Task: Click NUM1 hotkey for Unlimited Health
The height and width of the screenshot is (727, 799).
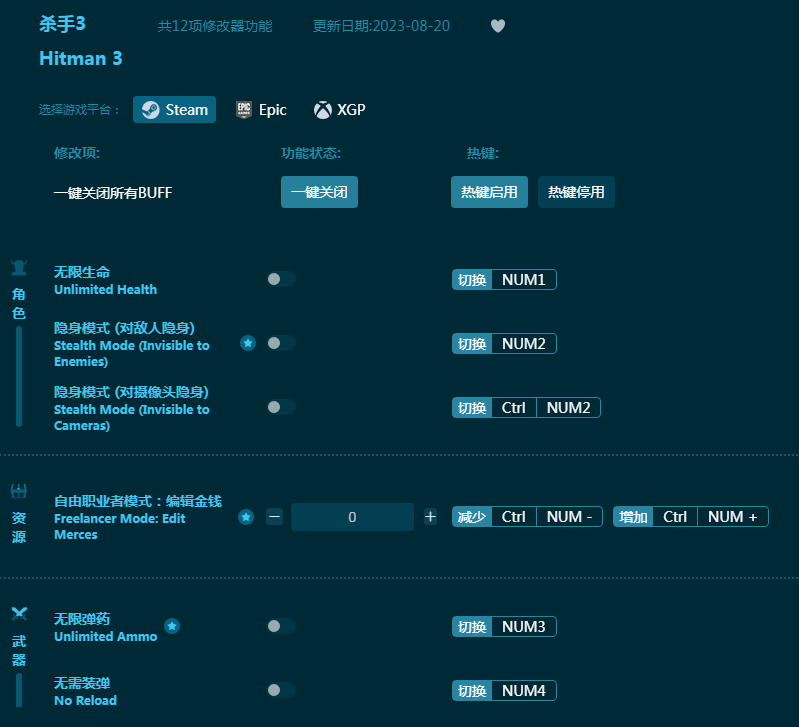Action: [524, 280]
